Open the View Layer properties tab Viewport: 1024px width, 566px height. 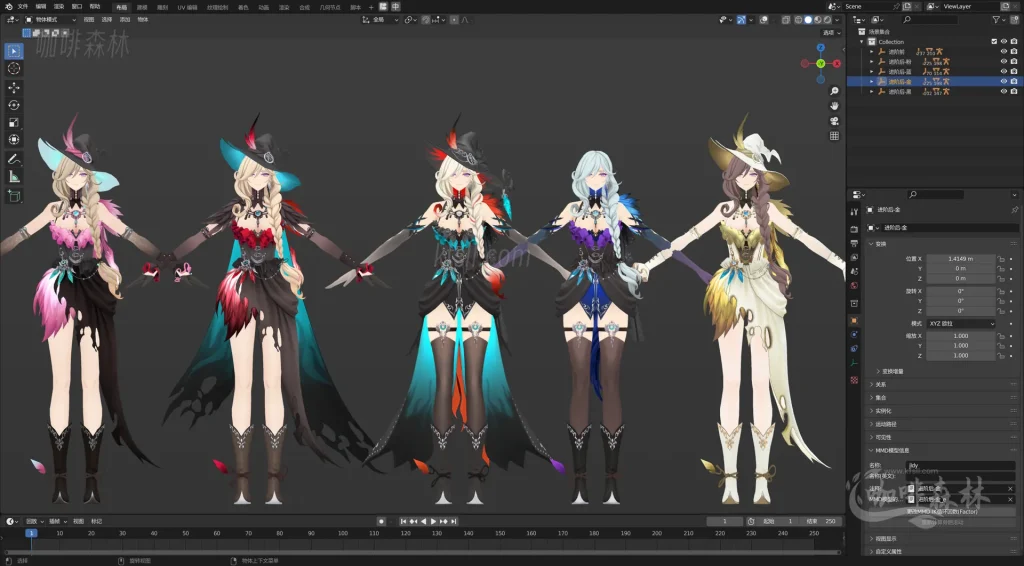(x=854, y=257)
